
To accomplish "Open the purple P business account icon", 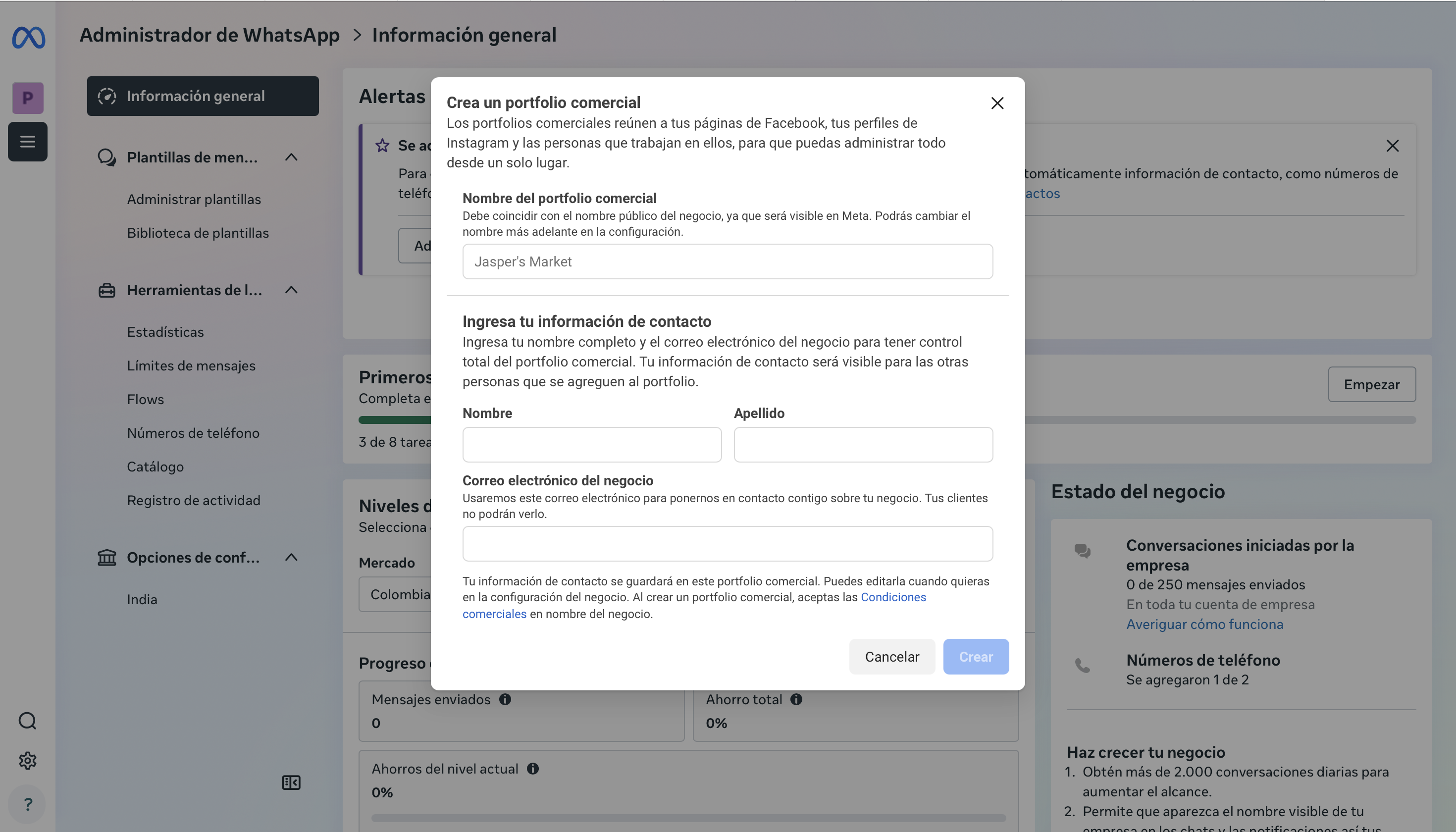I will pyautogui.click(x=27, y=98).
